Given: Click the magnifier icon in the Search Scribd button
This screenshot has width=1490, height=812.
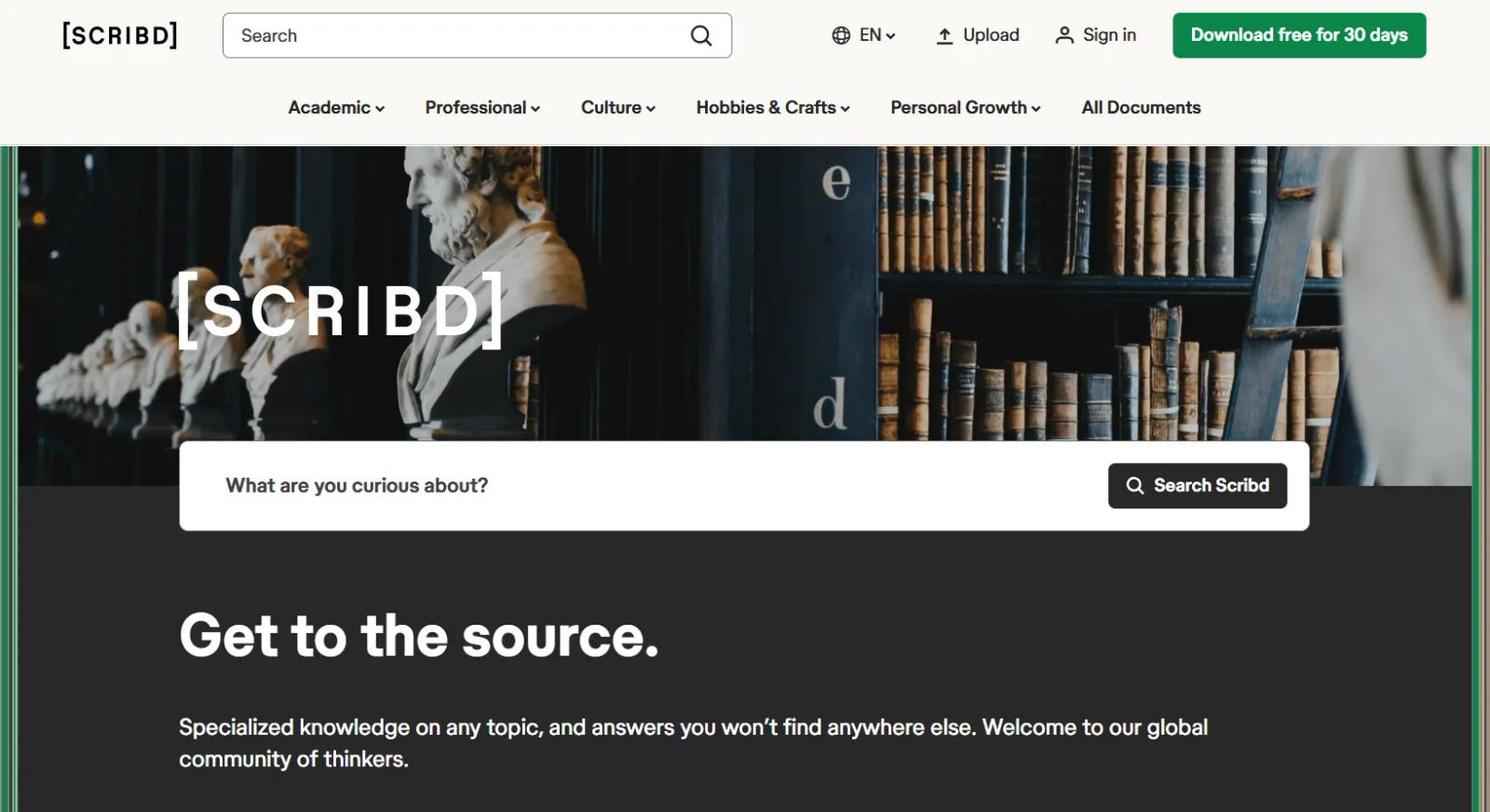Looking at the screenshot, I should 1134,486.
